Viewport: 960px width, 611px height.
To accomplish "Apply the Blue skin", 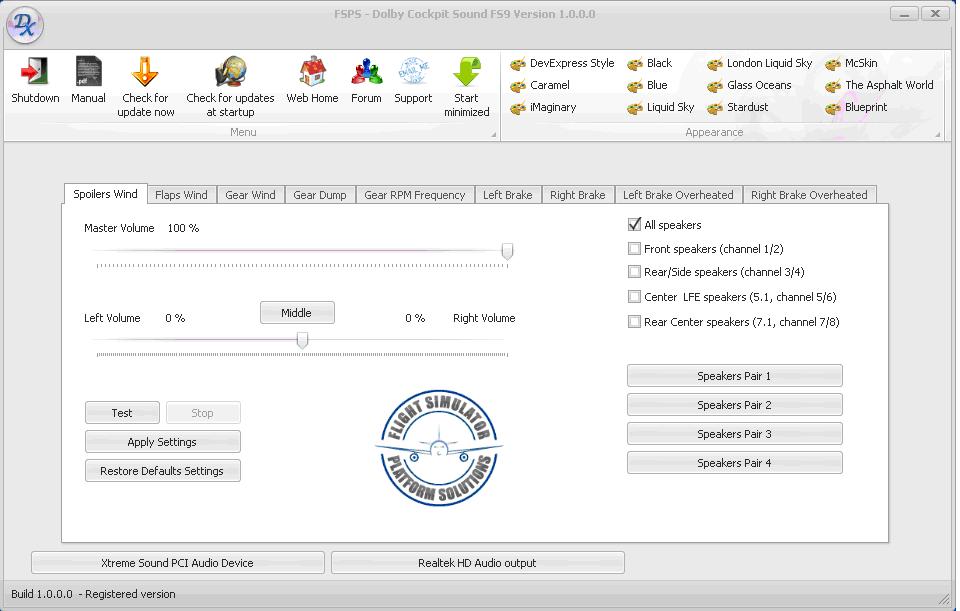I will pos(647,85).
